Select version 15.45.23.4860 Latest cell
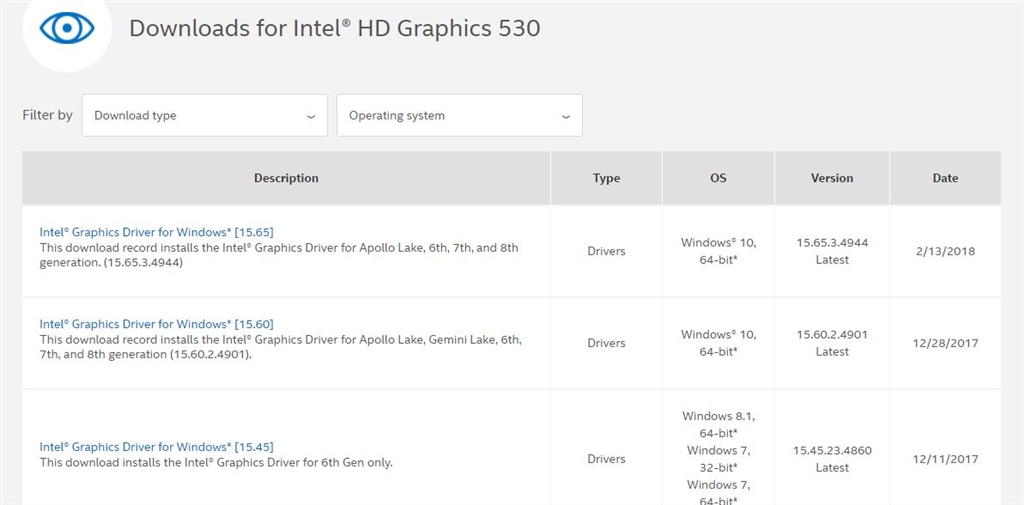The width and height of the screenshot is (1024, 505). (x=832, y=459)
